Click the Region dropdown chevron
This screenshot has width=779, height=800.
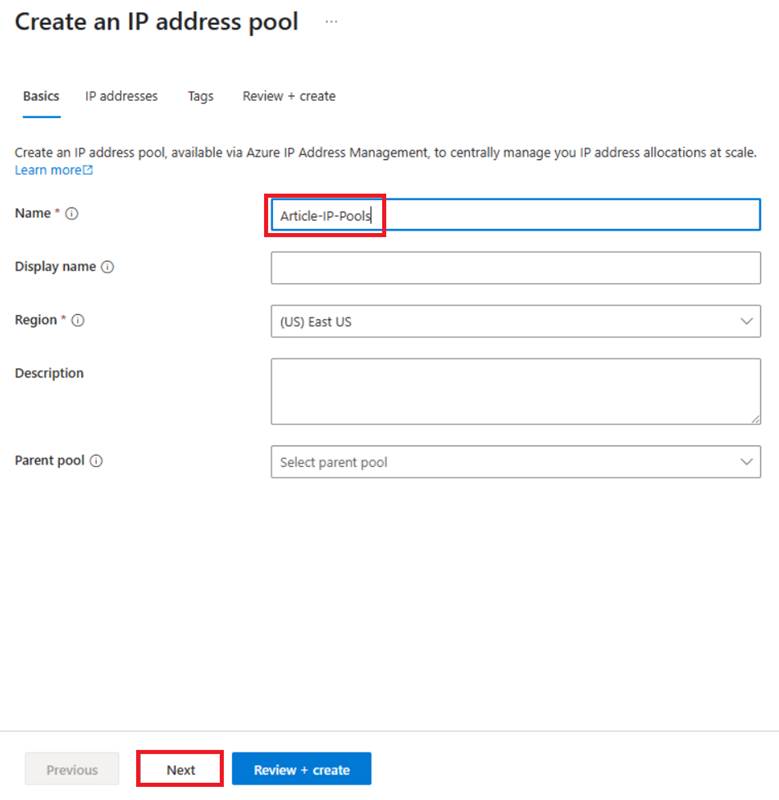[x=746, y=321]
